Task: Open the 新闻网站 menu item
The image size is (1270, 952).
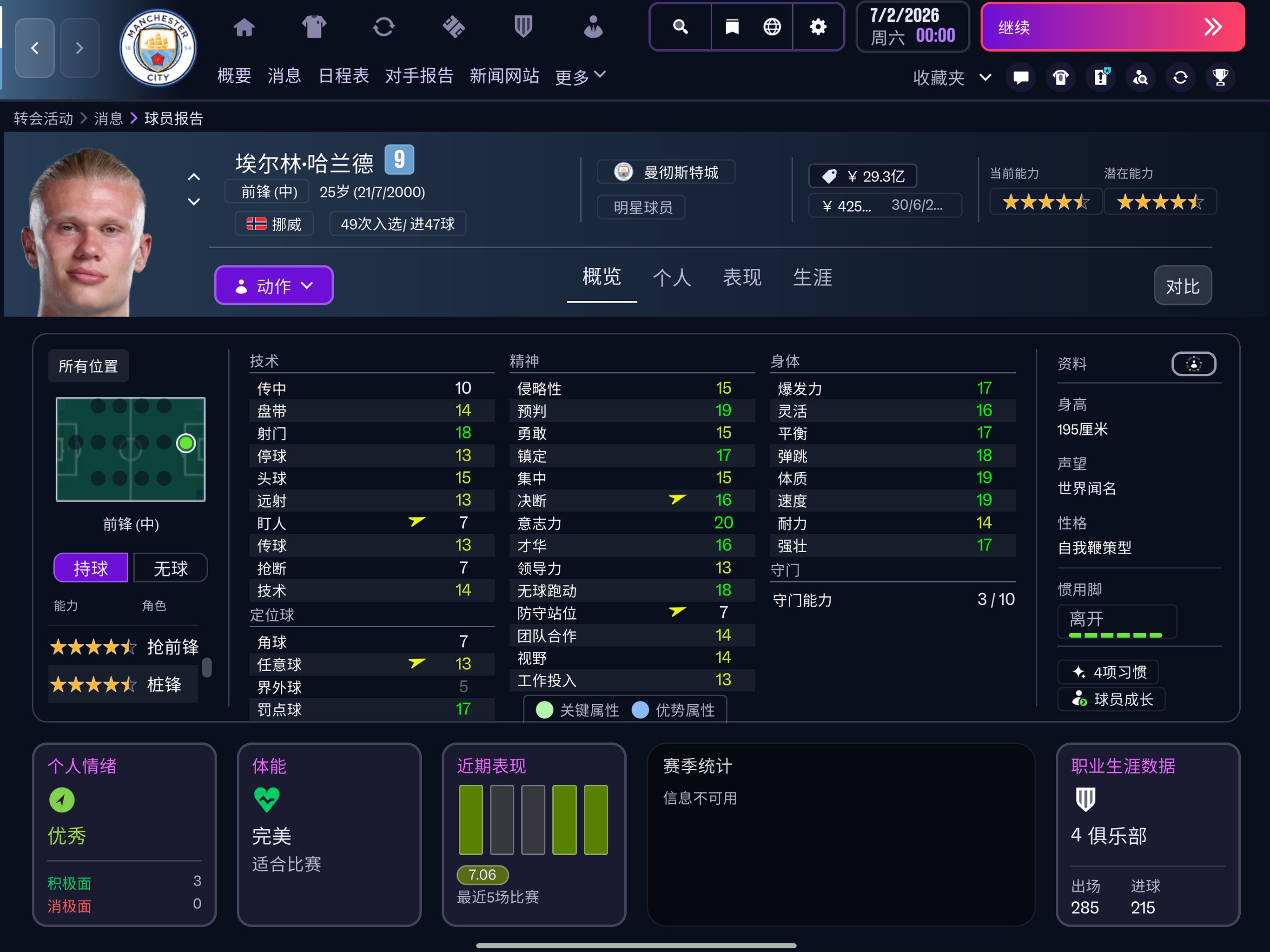Action: coord(504,75)
